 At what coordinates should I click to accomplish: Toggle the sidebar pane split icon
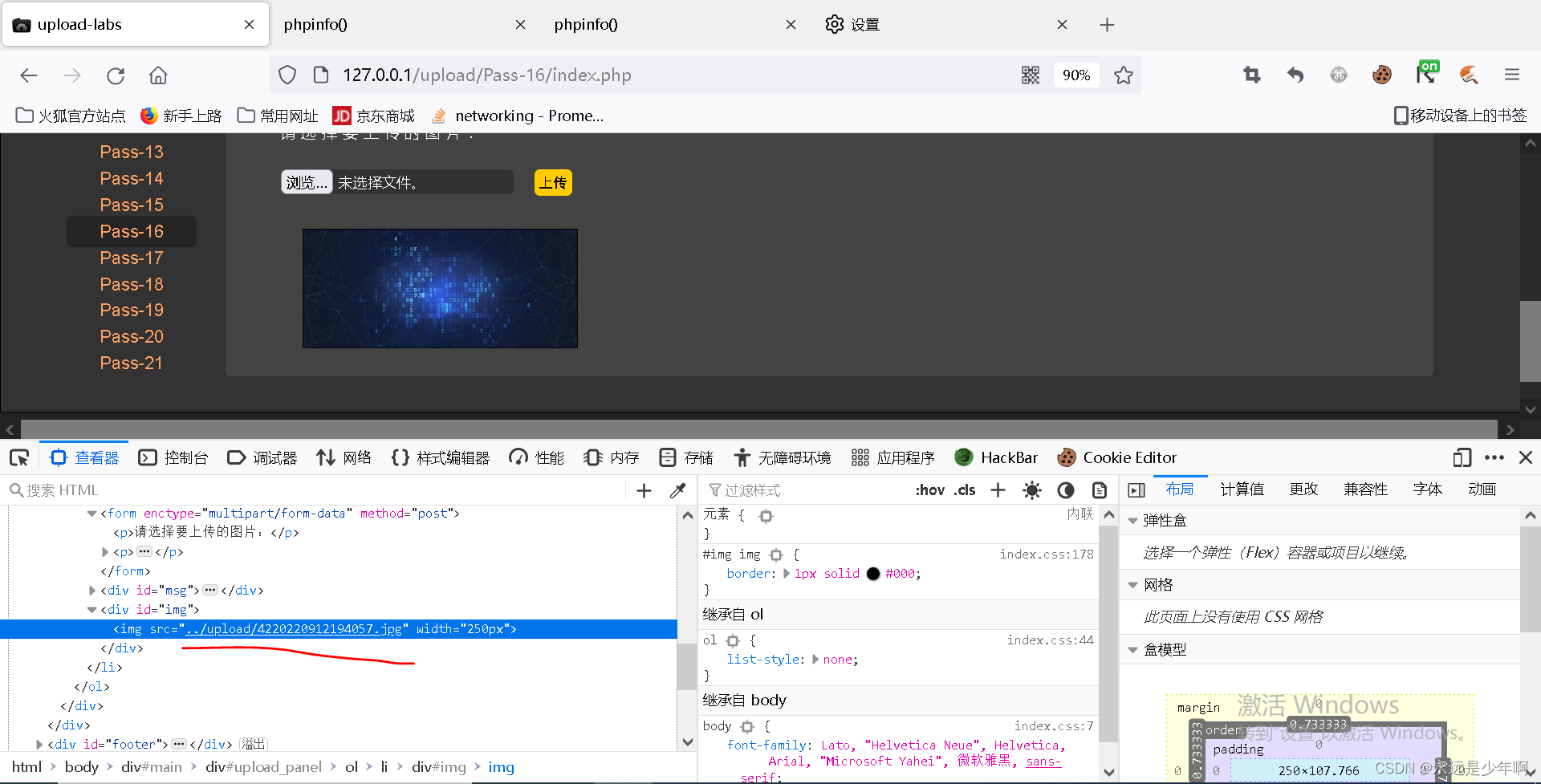click(1136, 489)
